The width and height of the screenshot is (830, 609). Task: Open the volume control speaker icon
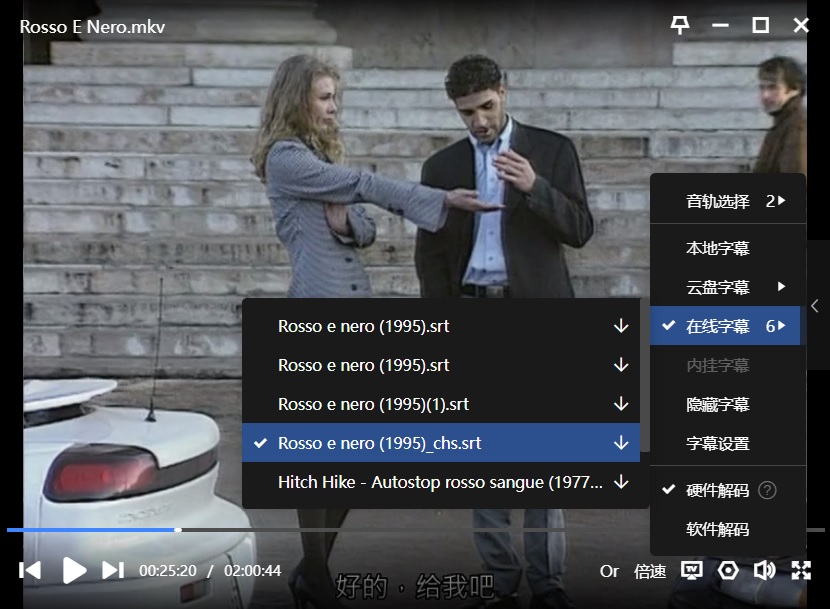click(x=765, y=570)
